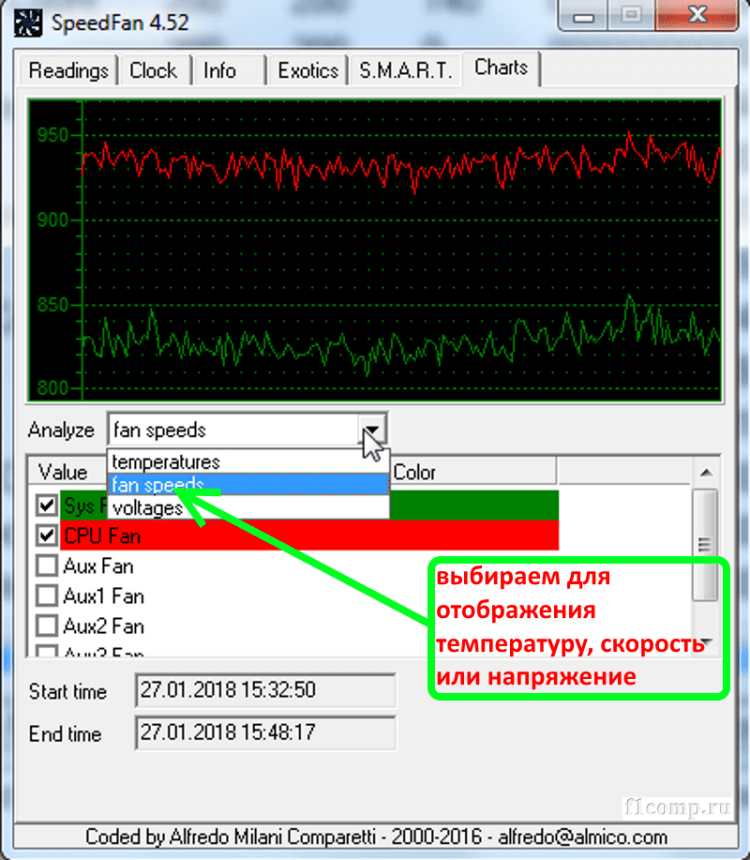Uncheck the CPU Fan checkbox
The height and width of the screenshot is (860, 750).
pos(47,535)
